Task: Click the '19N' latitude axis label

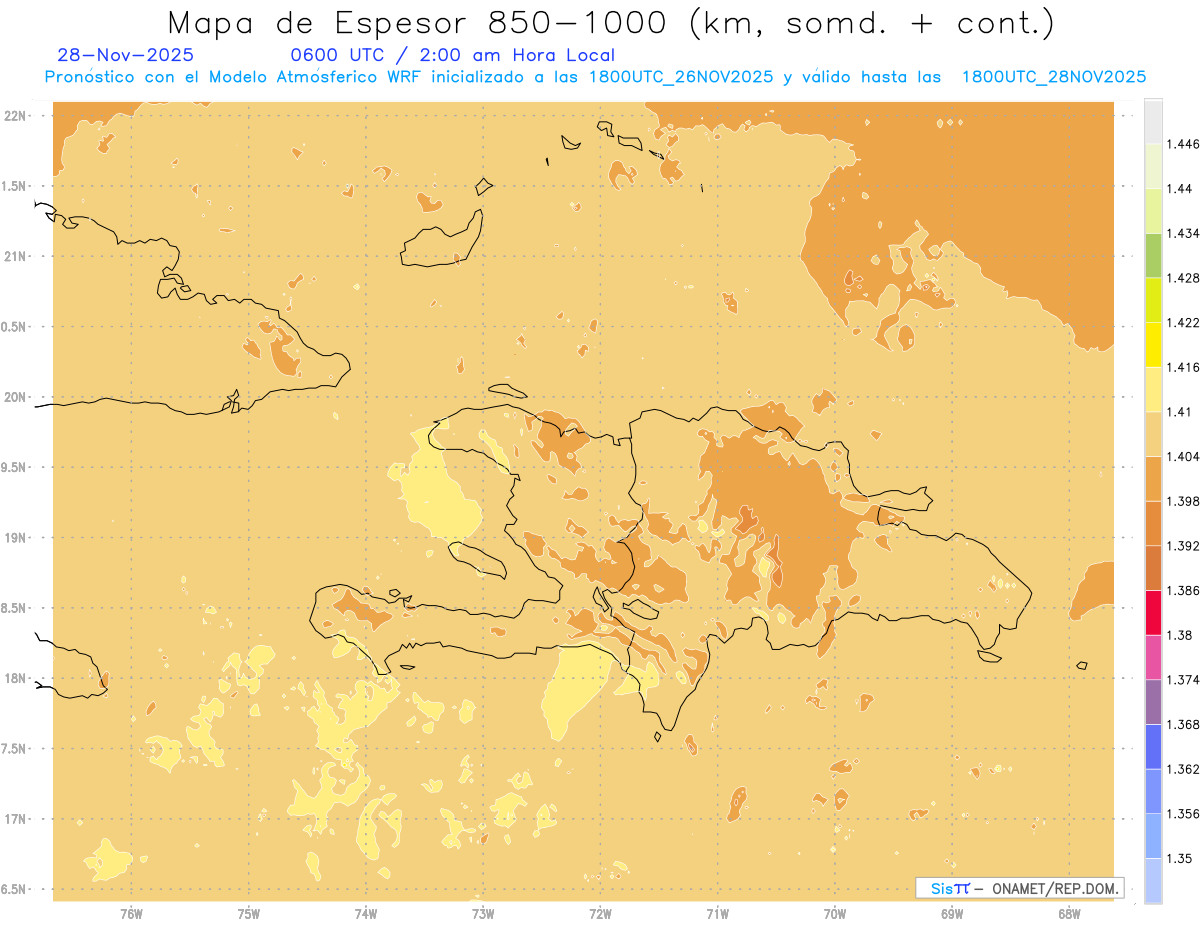Action: pyautogui.click(x=14, y=537)
